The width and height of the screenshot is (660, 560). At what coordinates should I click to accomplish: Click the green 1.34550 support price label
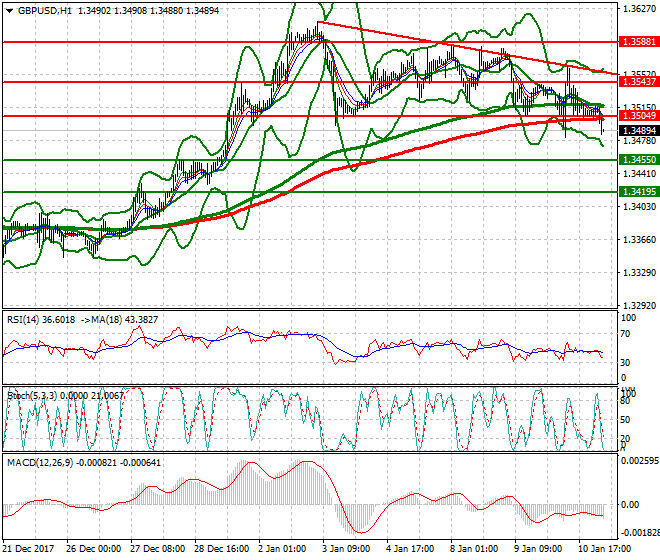(639, 160)
